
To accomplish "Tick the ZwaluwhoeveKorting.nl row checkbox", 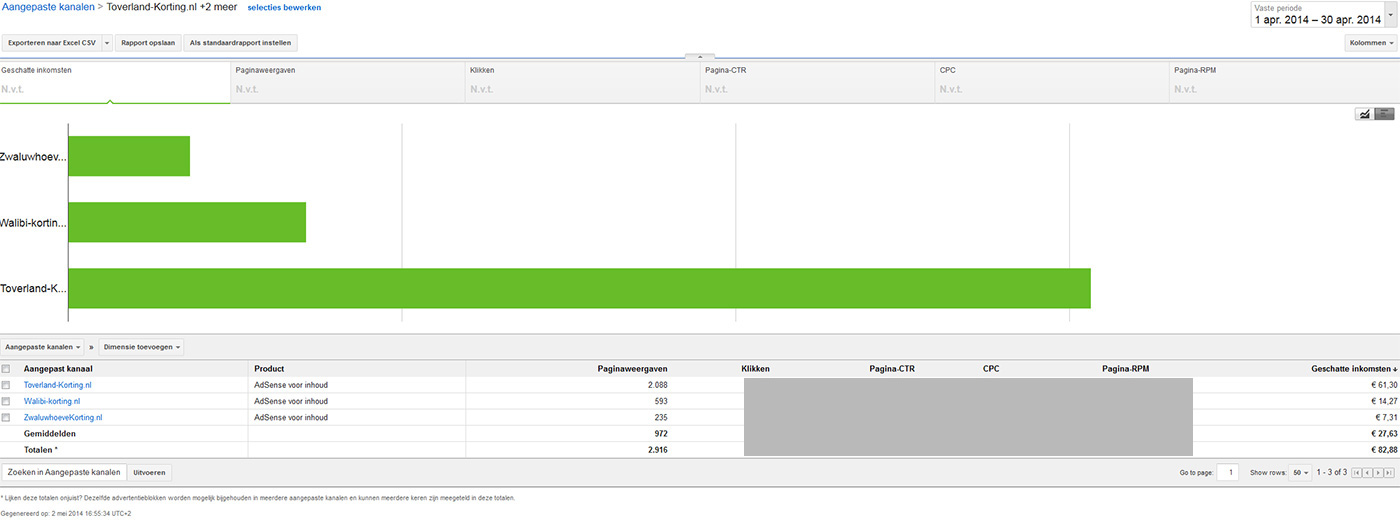I will coord(6,417).
